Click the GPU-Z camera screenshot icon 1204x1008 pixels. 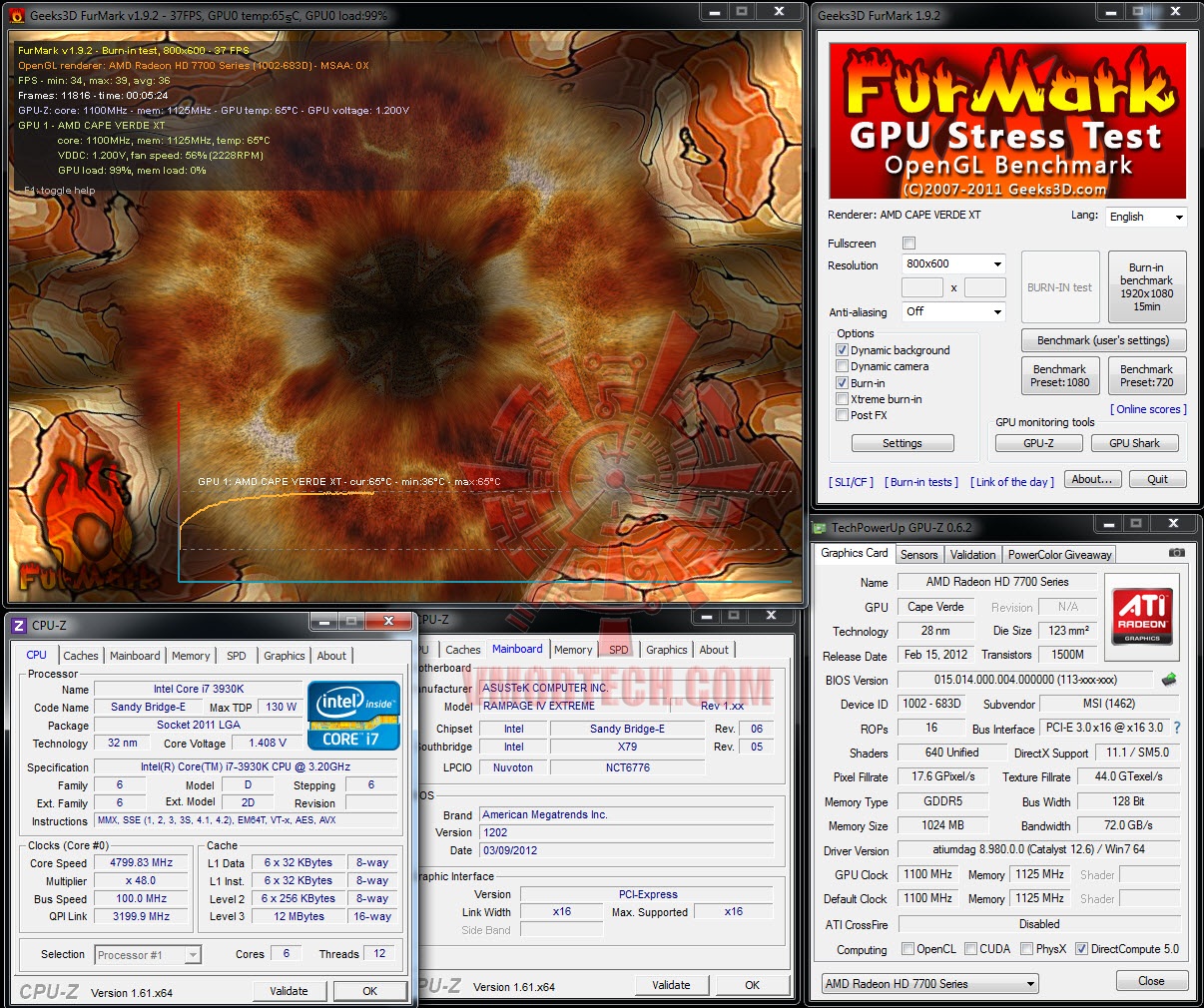pos(1177,552)
